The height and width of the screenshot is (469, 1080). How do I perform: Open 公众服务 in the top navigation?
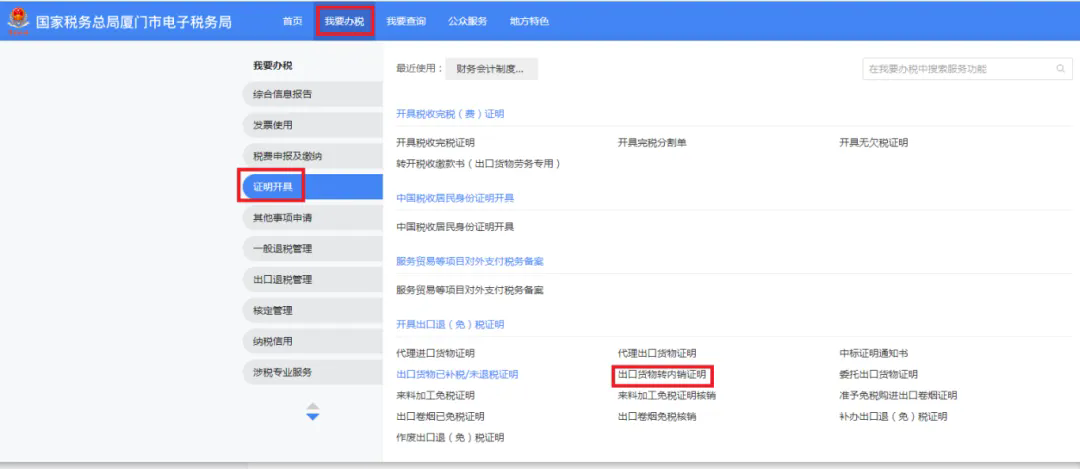point(468,21)
